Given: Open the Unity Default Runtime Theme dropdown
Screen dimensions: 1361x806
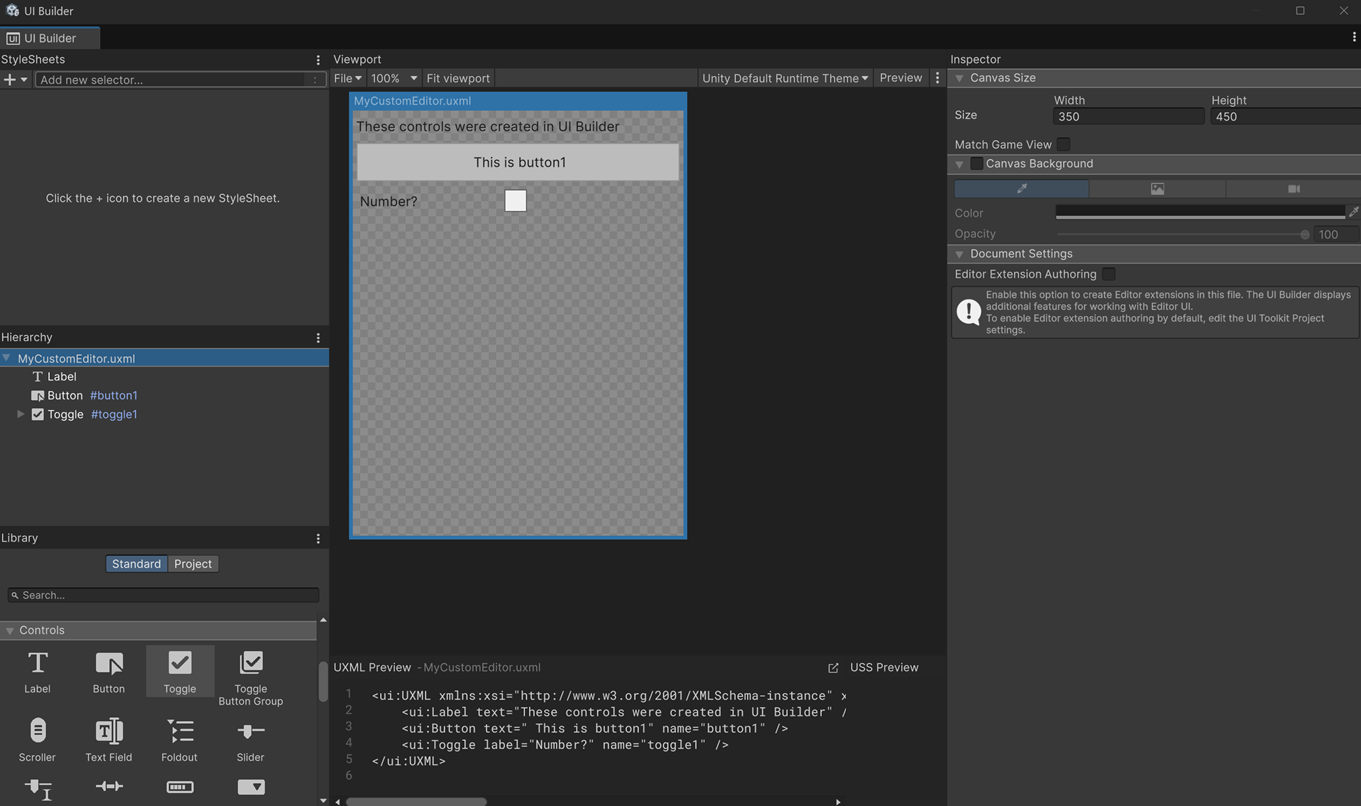Looking at the screenshot, I should click(785, 78).
